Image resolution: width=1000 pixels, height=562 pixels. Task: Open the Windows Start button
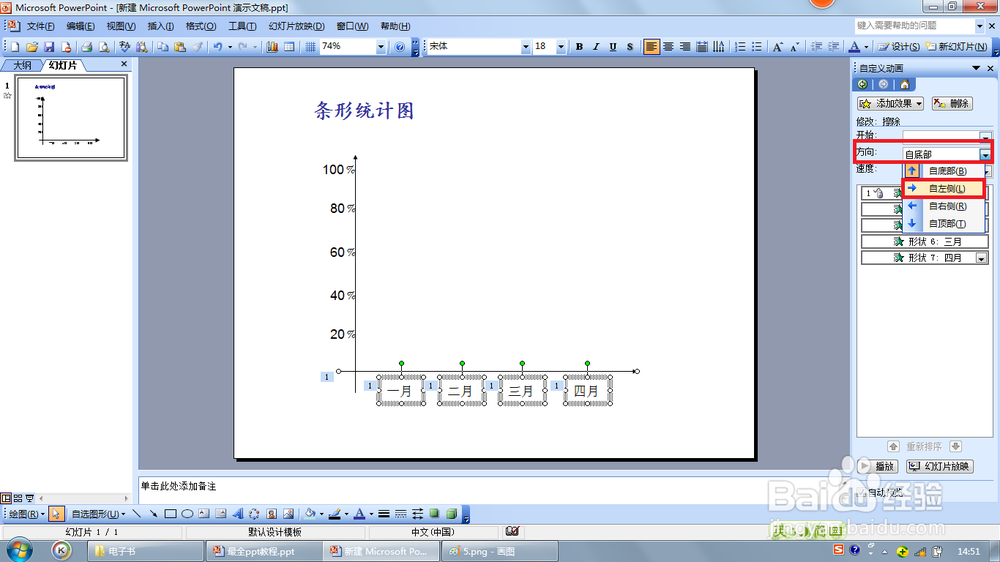click(20, 551)
